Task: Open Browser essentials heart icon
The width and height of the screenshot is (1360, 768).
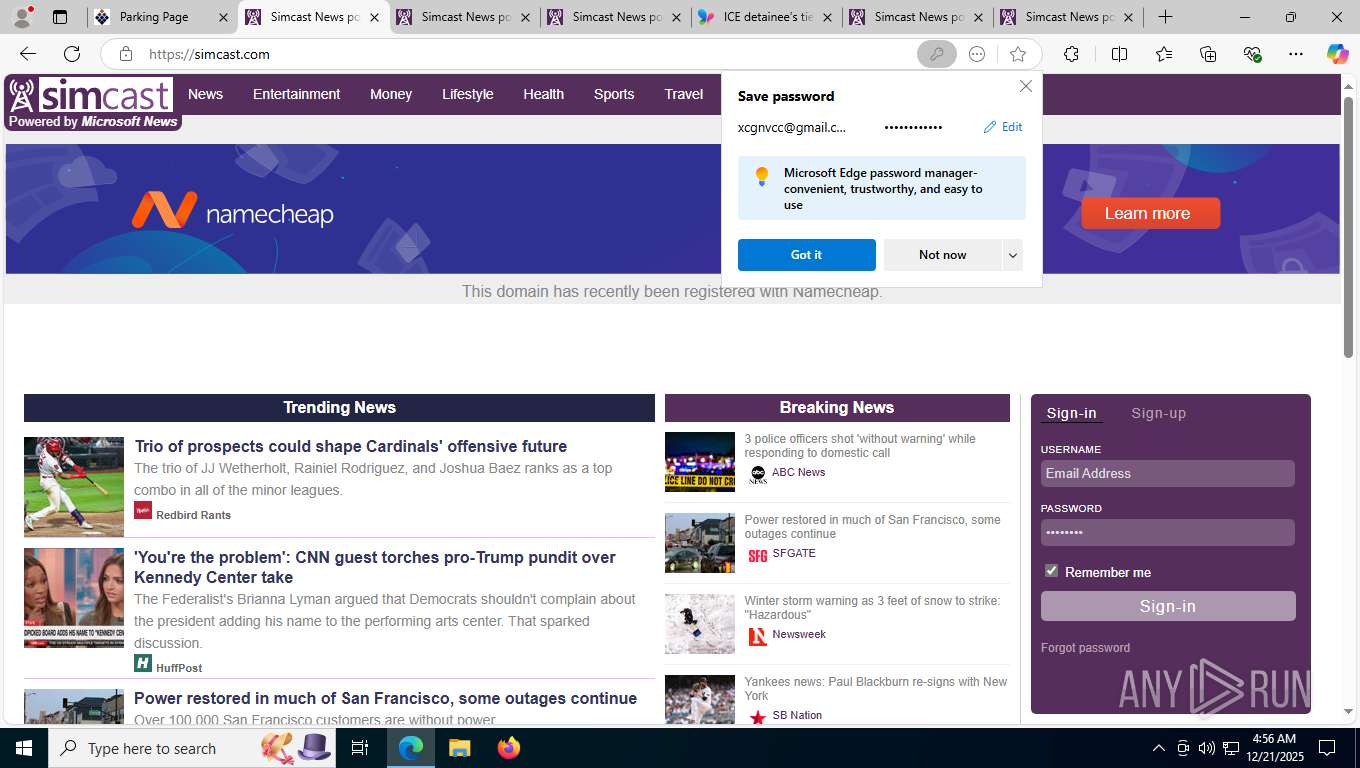Action: tap(1252, 54)
